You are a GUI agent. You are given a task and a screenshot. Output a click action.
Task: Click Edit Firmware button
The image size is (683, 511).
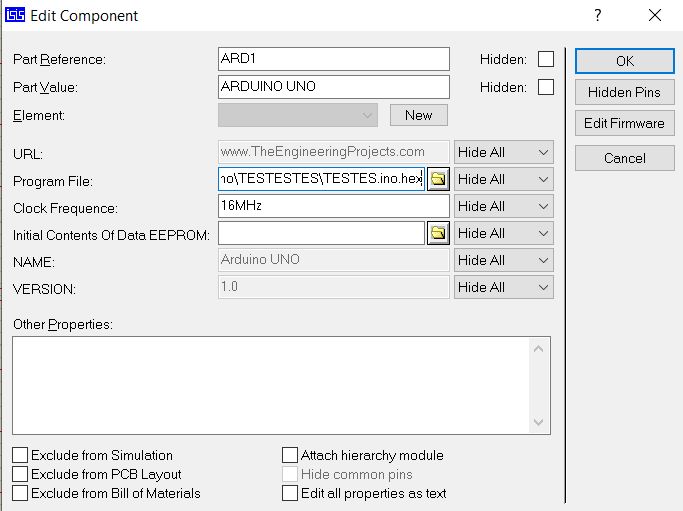click(624, 123)
